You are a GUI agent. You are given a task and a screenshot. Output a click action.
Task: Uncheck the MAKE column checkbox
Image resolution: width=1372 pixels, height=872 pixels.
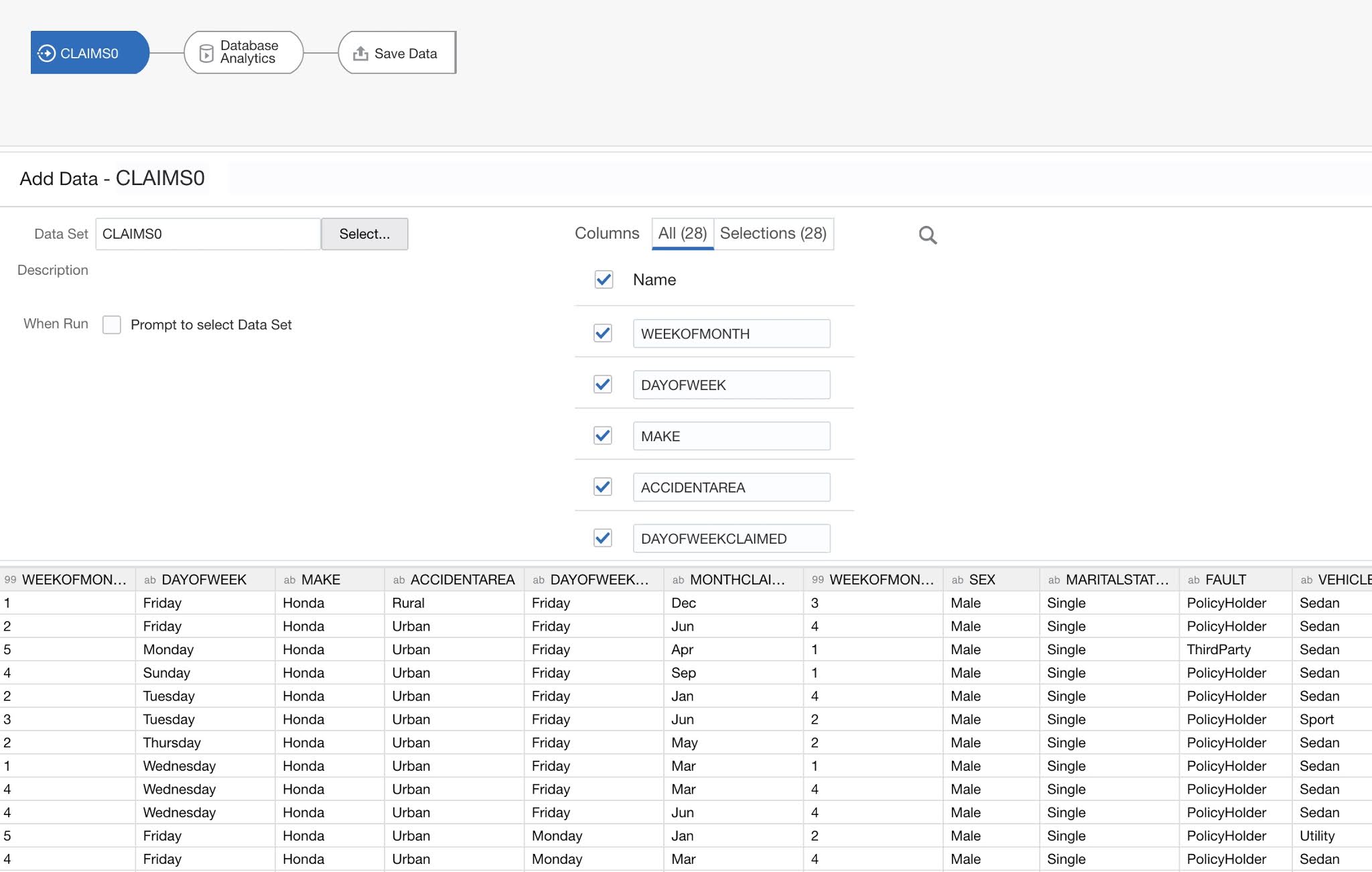(602, 435)
